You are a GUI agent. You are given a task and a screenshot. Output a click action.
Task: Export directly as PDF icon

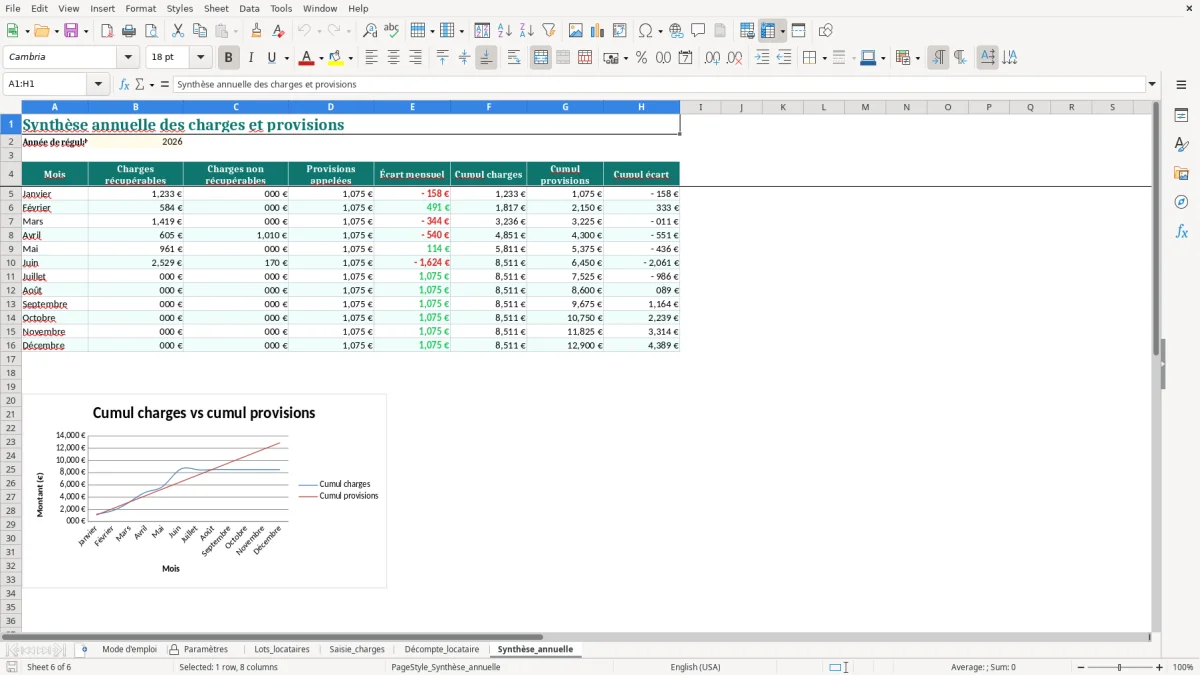pyautogui.click(x=107, y=31)
